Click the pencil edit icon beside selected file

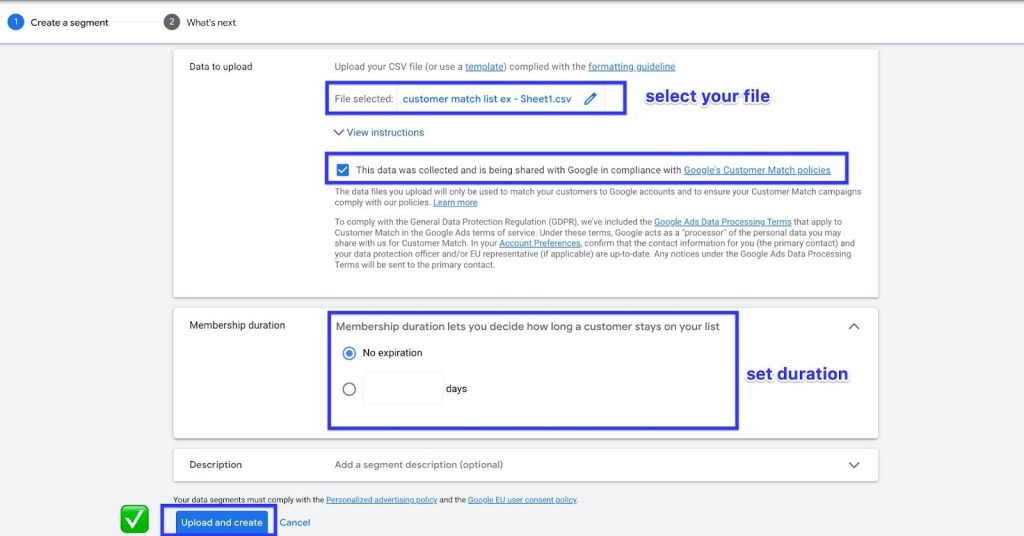[590, 99]
